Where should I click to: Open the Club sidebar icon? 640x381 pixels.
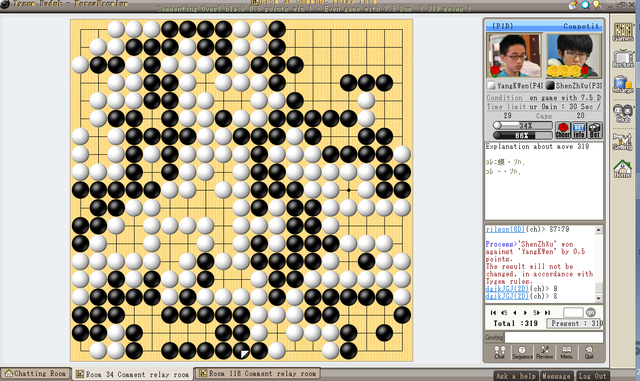coord(623,113)
